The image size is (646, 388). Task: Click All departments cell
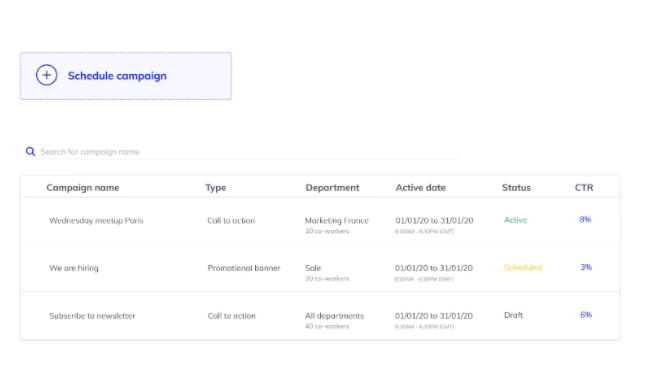pyautogui.click(x=335, y=316)
